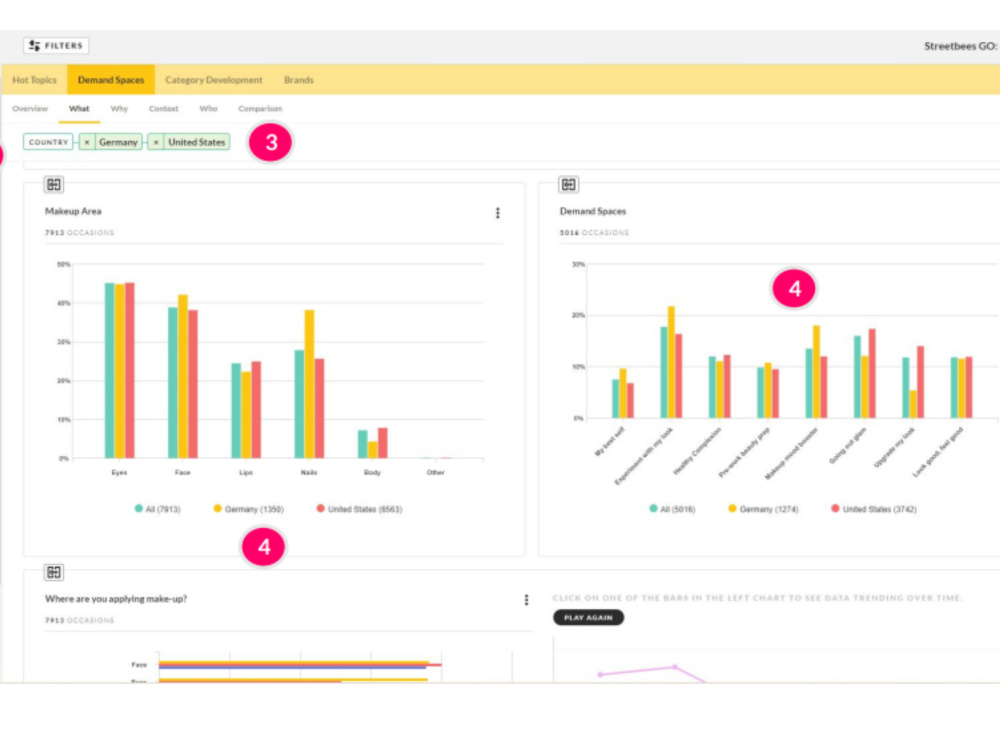Click the pink trend line data point
Screen dimensions: 1000x750
tap(675, 667)
